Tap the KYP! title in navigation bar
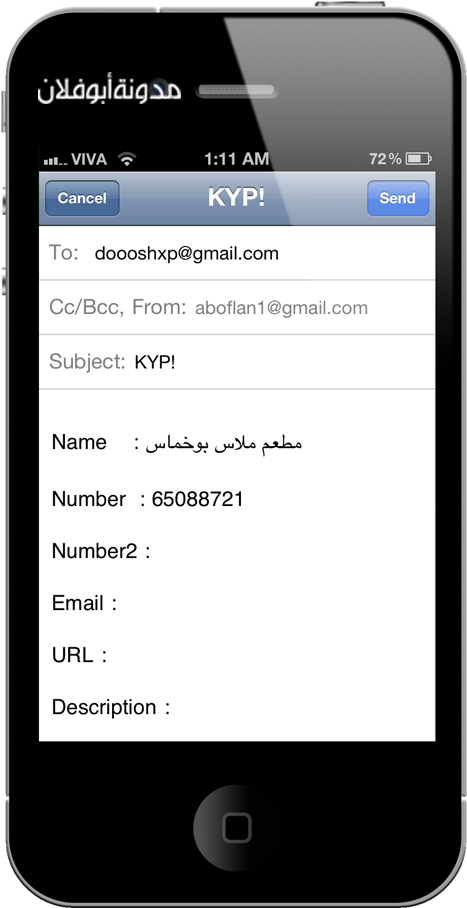 coord(236,198)
